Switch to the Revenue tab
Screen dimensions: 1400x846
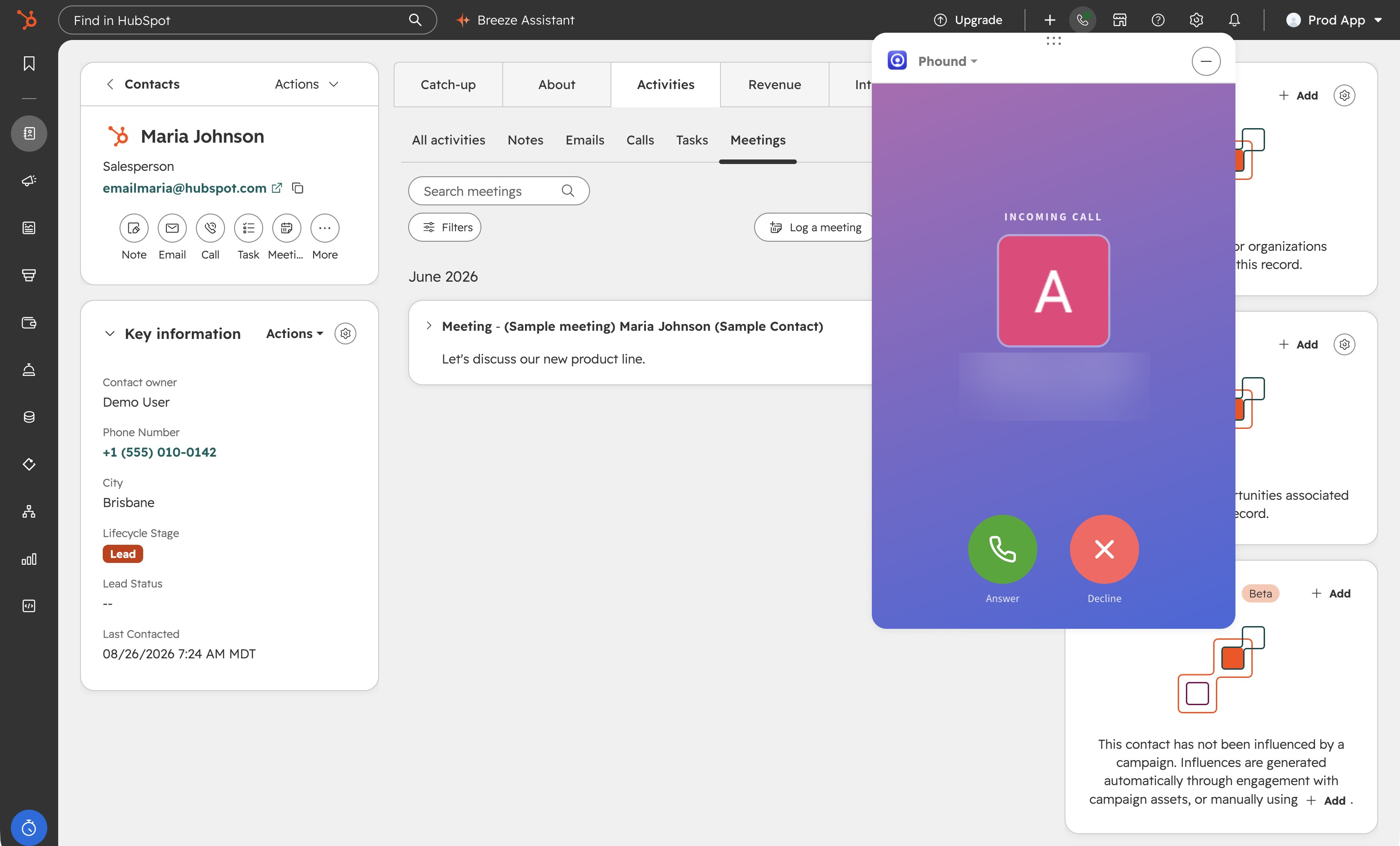point(774,85)
